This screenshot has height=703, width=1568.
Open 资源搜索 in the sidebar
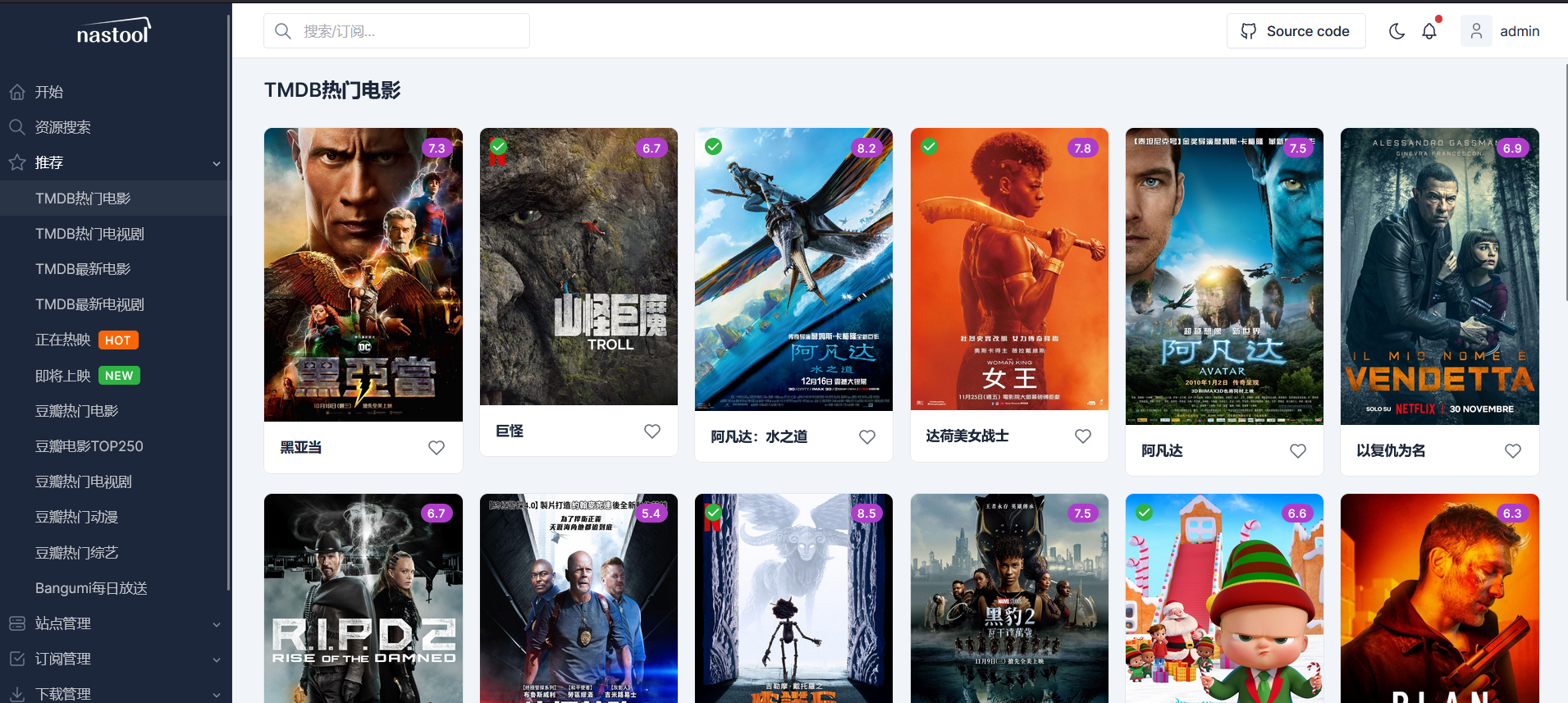115,127
